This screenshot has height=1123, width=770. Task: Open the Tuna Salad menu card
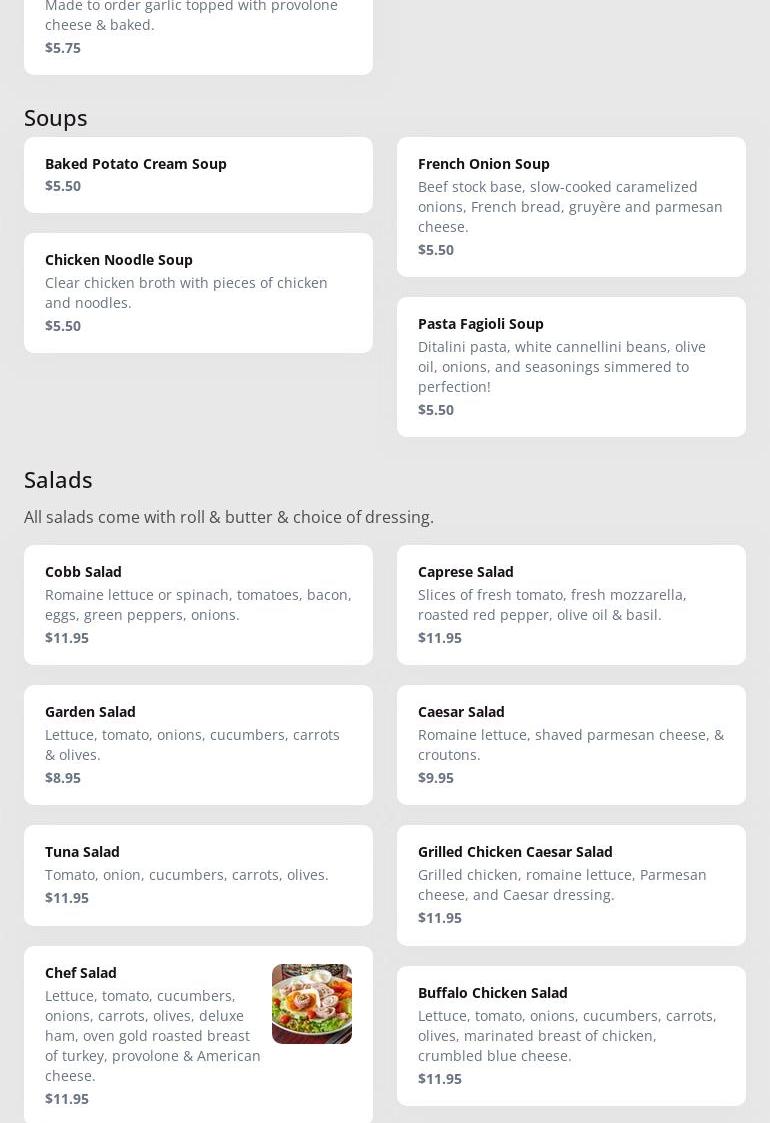[198, 875]
